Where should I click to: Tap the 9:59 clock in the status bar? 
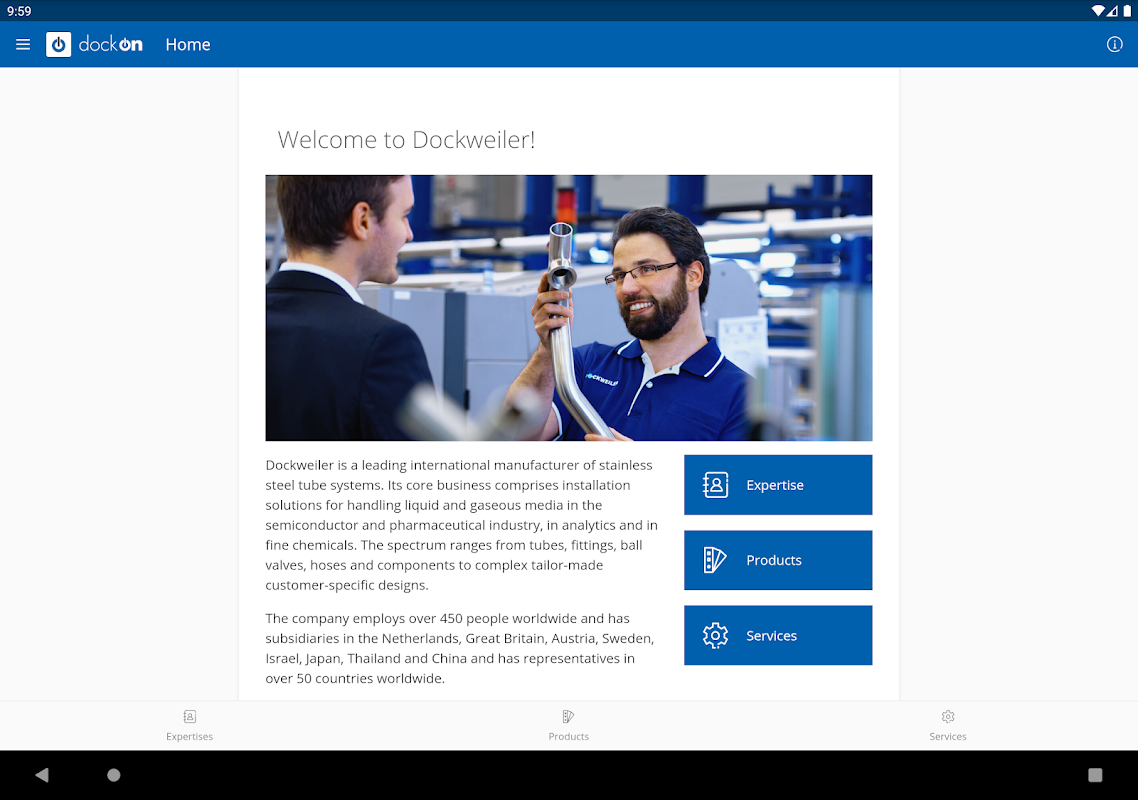coord(19,11)
